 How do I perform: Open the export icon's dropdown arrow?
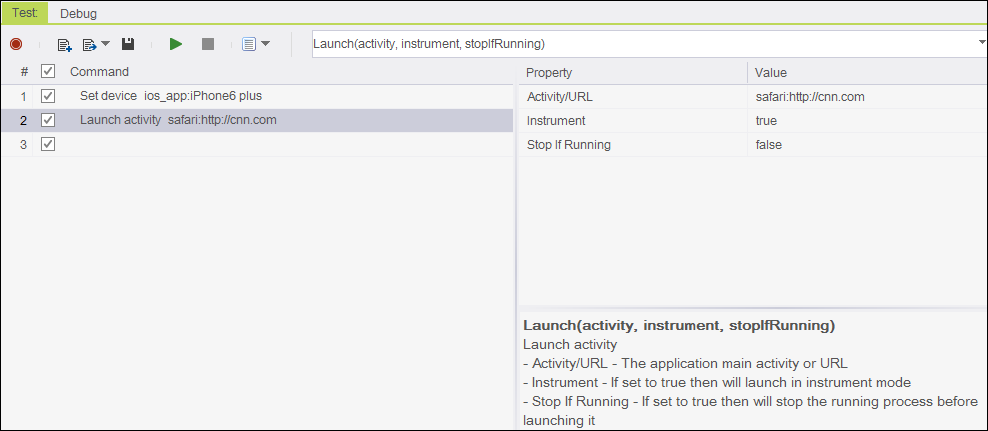[x=106, y=44]
